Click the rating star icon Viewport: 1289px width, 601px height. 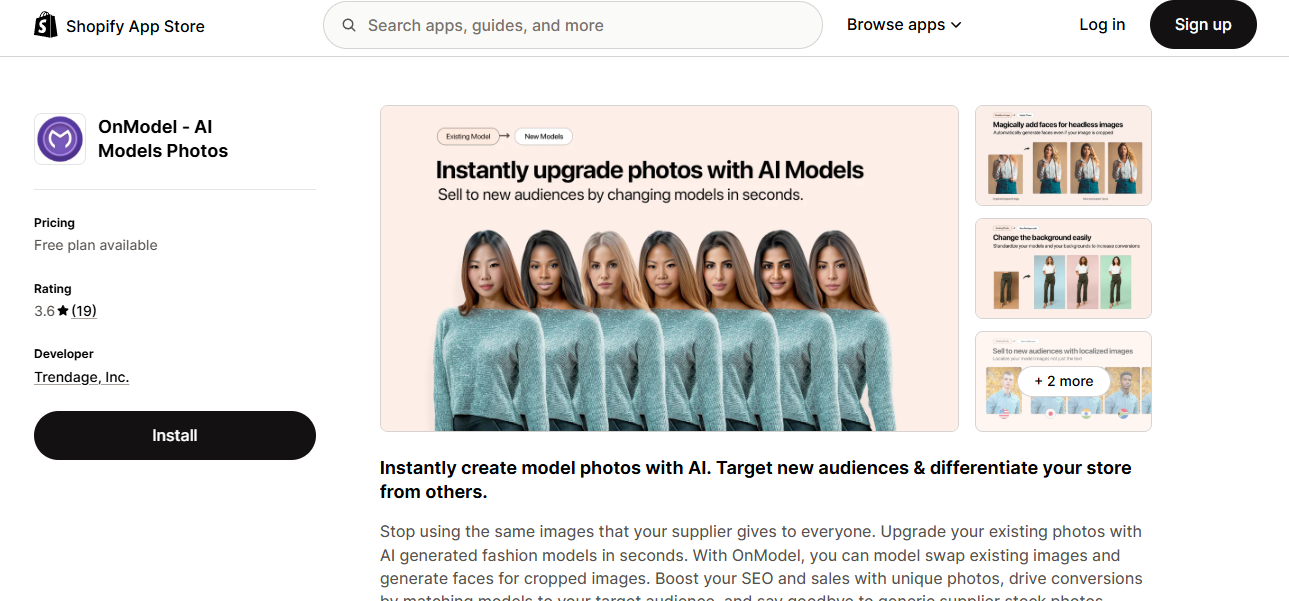tap(63, 311)
